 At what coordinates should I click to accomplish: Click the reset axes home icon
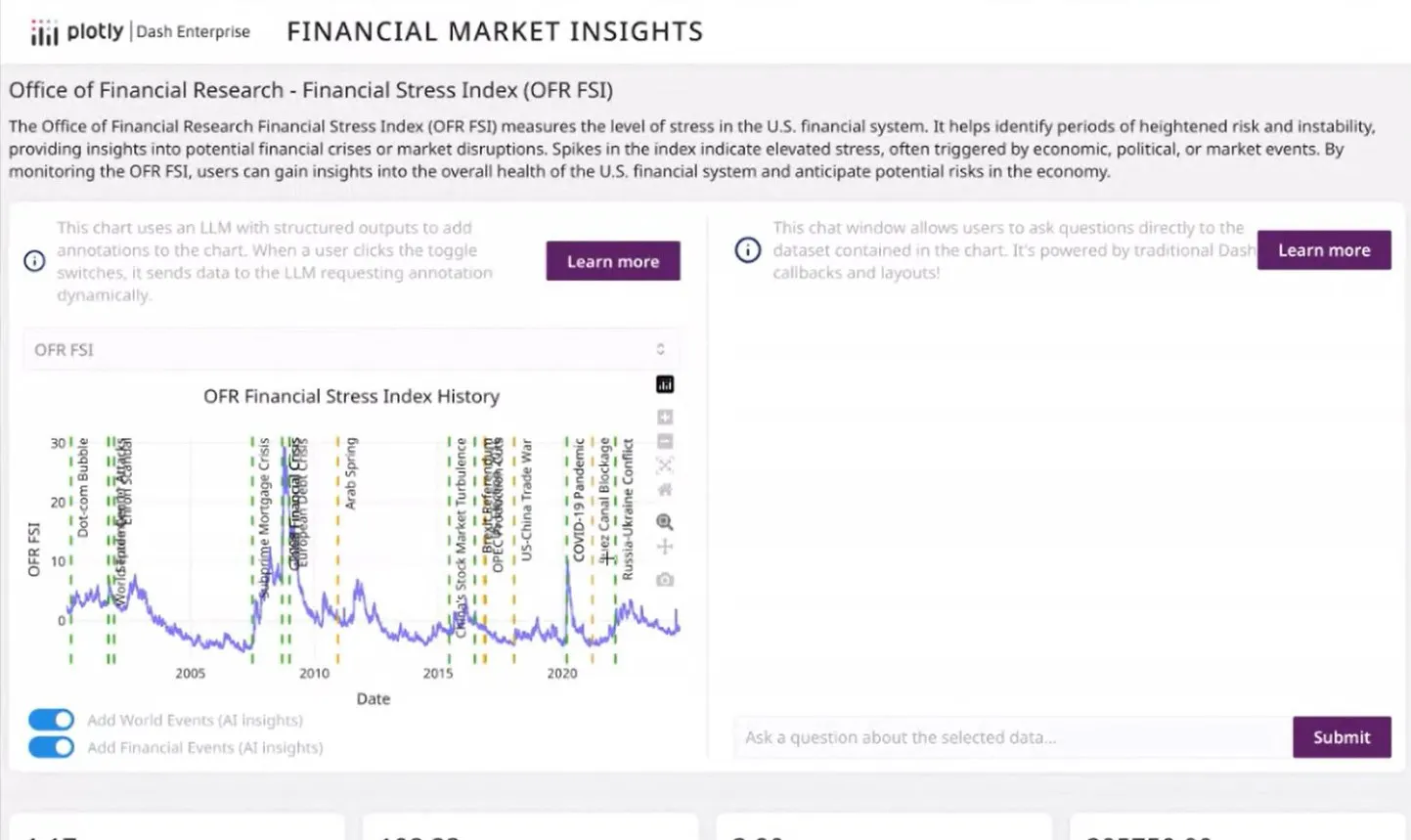pyautogui.click(x=665, y=489)
